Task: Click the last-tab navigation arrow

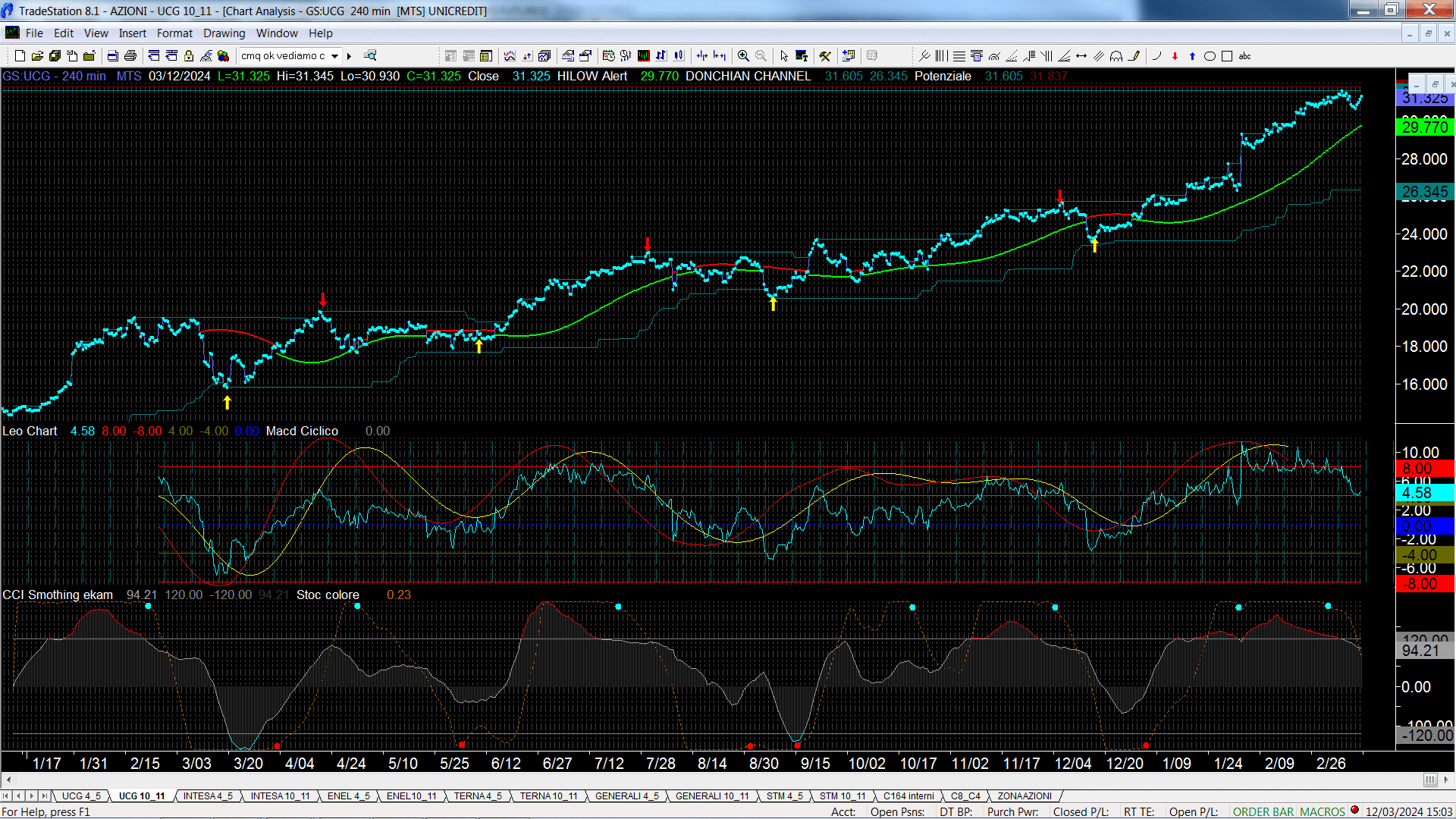Action: pos(44,796)
